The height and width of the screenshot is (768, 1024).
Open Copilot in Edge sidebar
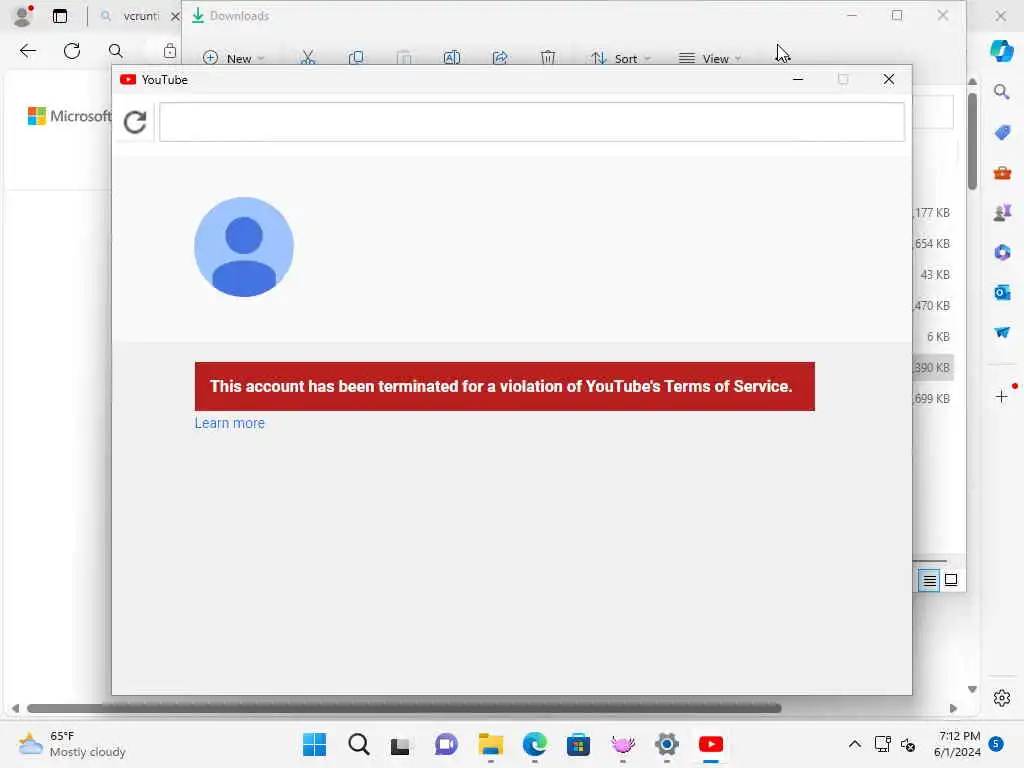1002,50
